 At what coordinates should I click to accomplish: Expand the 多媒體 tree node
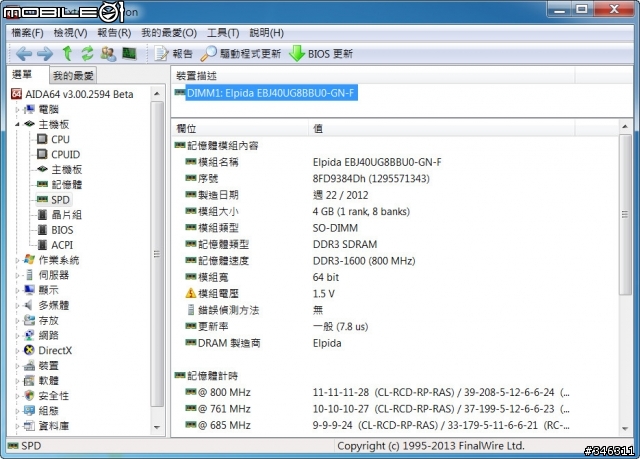tap(17, 306)
